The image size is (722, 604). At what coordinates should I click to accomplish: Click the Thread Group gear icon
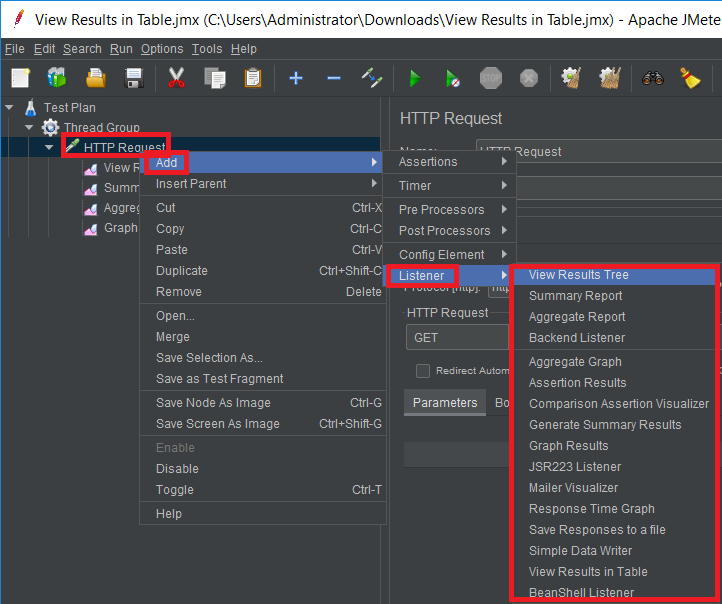coord(50,128)
